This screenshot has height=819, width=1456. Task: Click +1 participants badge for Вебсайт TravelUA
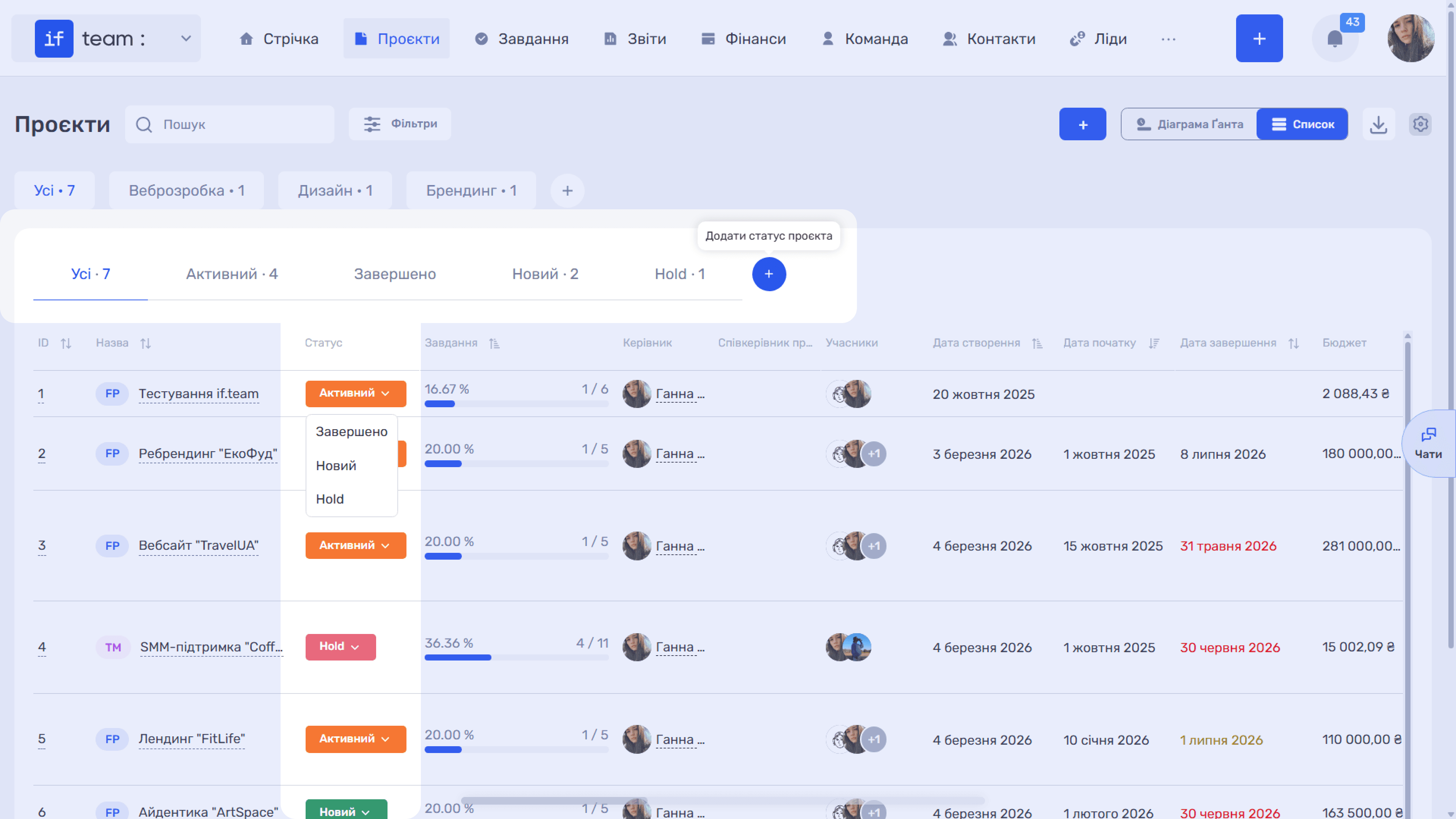[x=874, y=546]
